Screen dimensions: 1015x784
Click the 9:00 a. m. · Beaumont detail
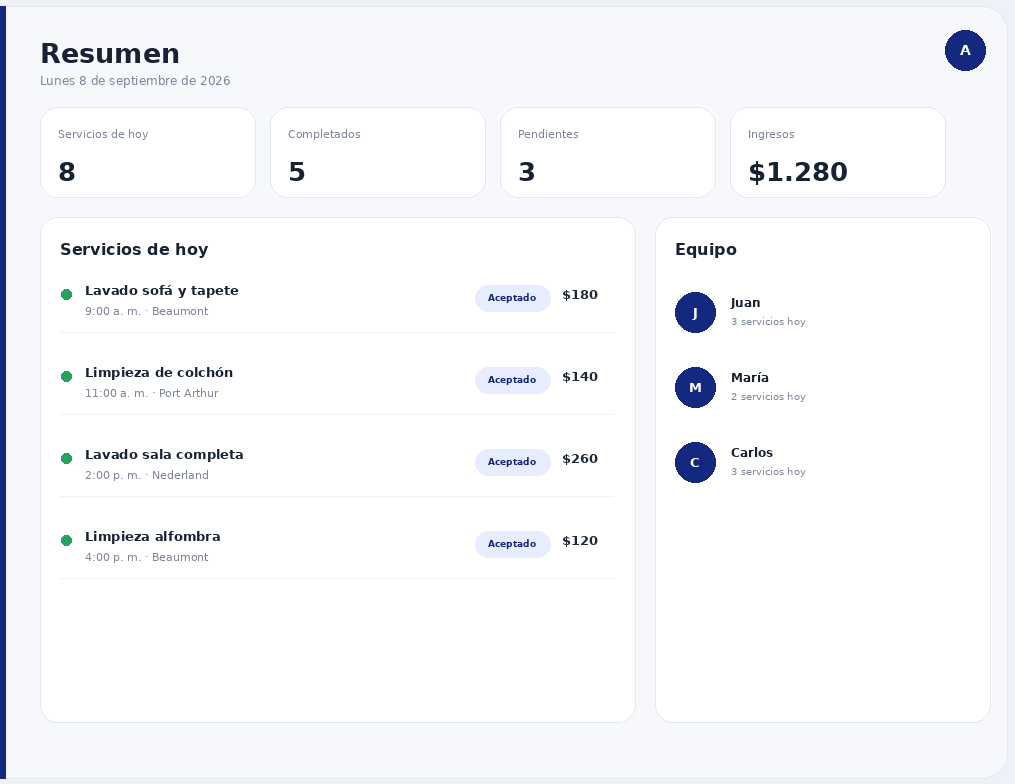[147, 311]
